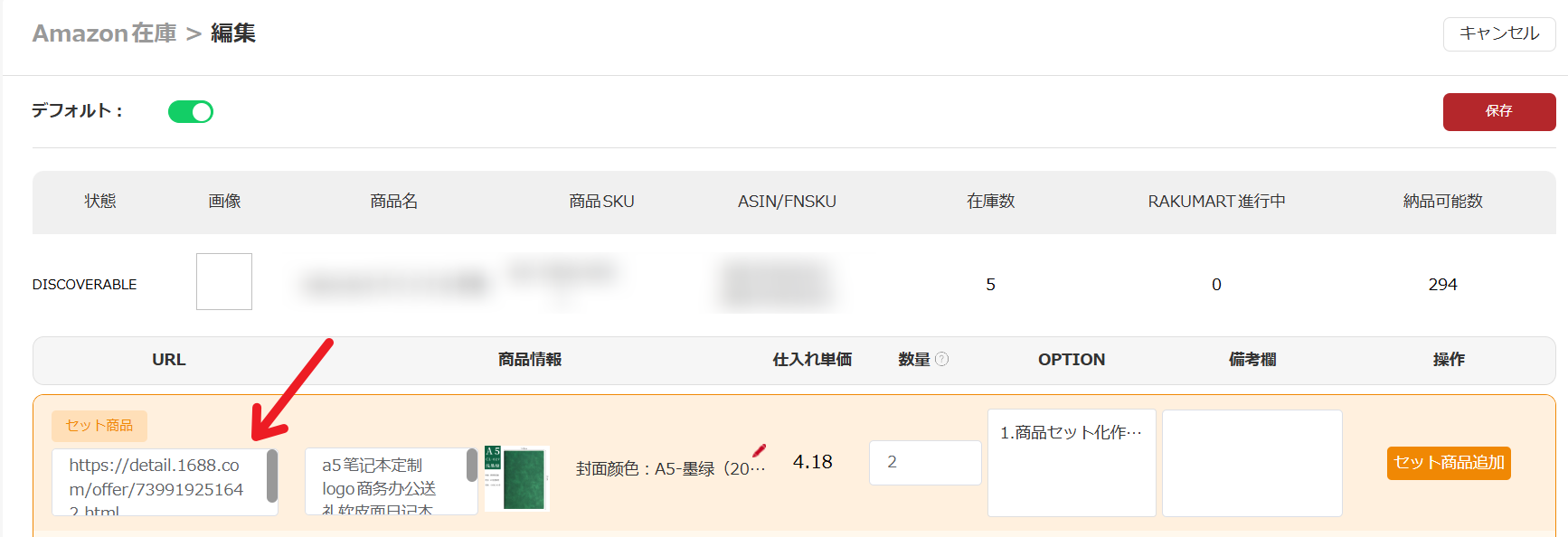Click the 在庫数 column header

point(990,202)
